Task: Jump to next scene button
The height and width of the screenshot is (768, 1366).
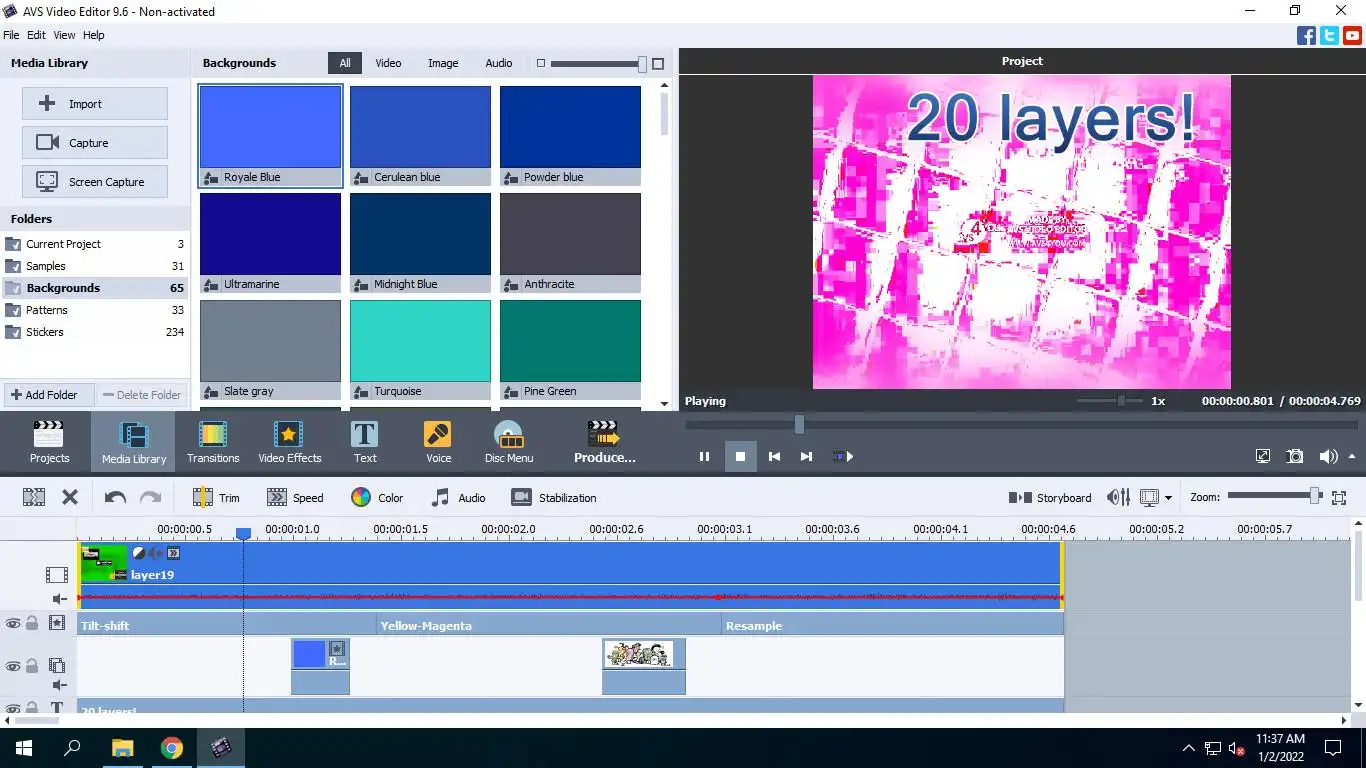Action: click(843, 456)
